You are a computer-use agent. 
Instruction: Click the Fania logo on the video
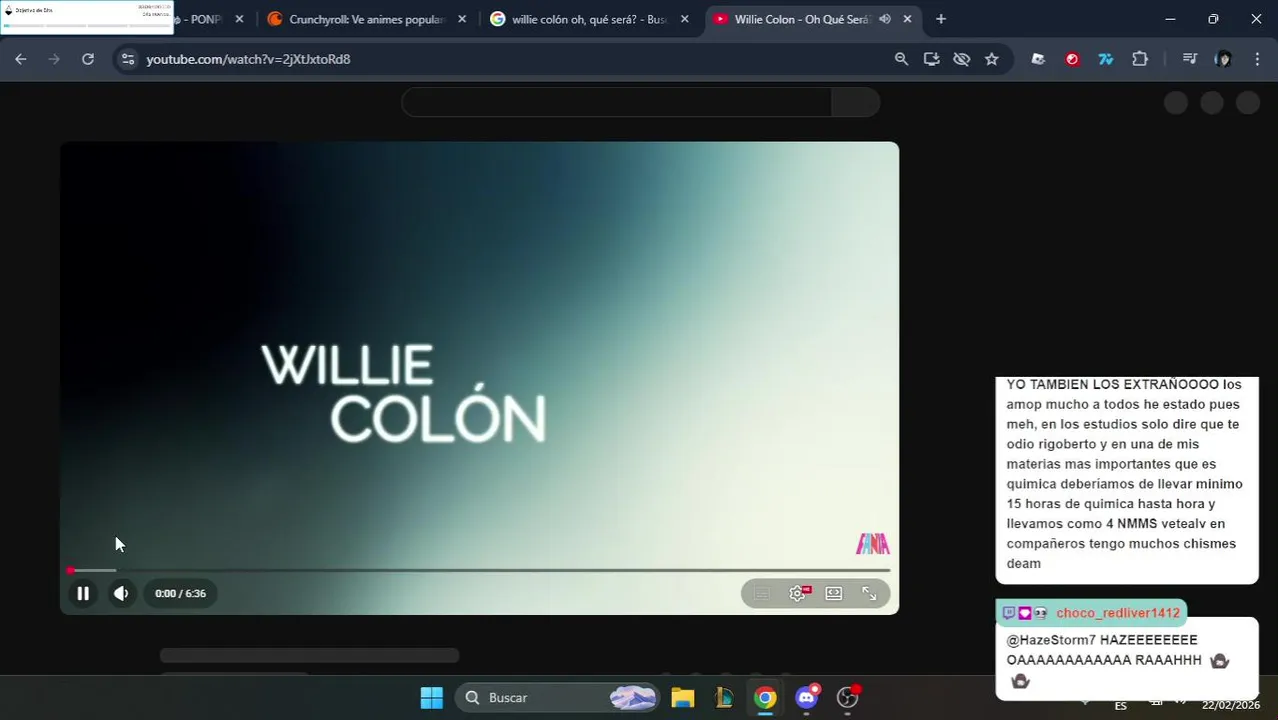click(873, 544)
